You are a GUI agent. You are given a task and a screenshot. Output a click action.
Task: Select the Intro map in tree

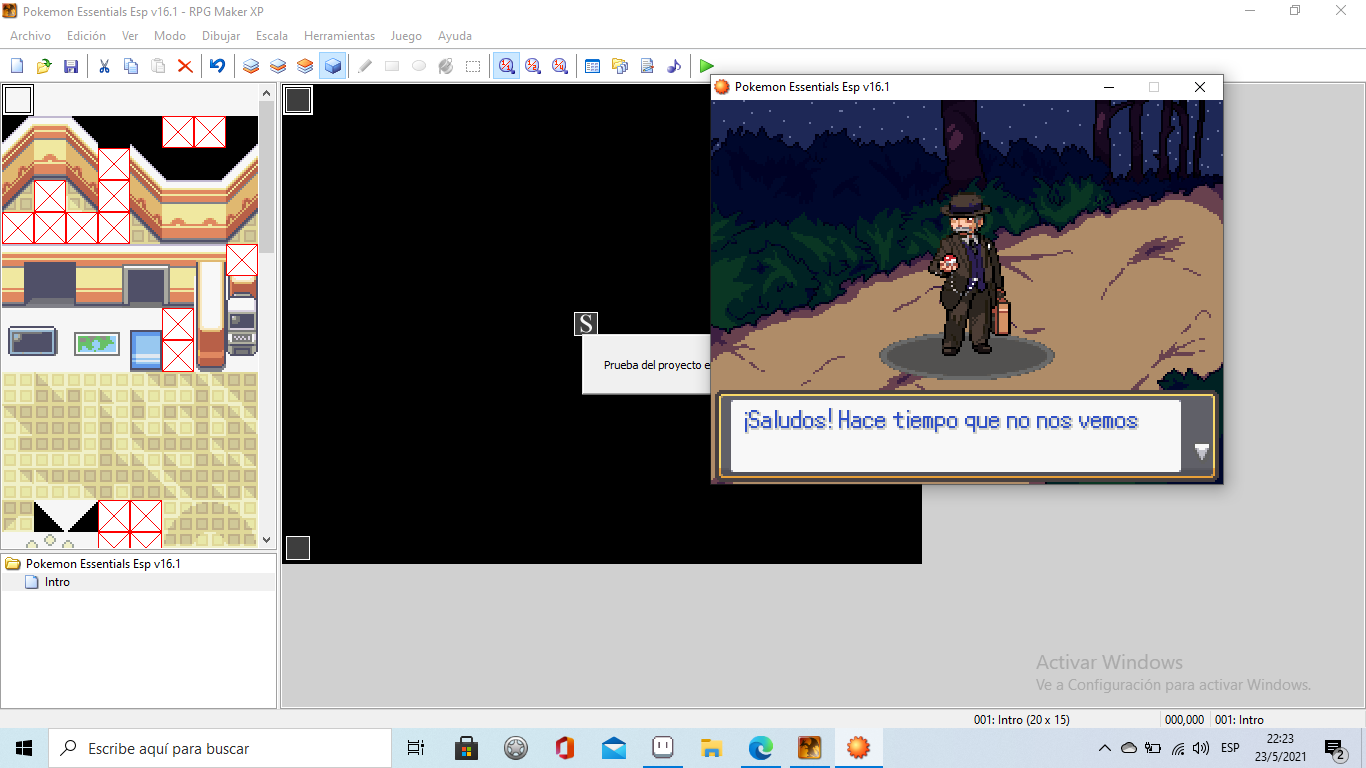pyautogui.click(x=57, y=582)
